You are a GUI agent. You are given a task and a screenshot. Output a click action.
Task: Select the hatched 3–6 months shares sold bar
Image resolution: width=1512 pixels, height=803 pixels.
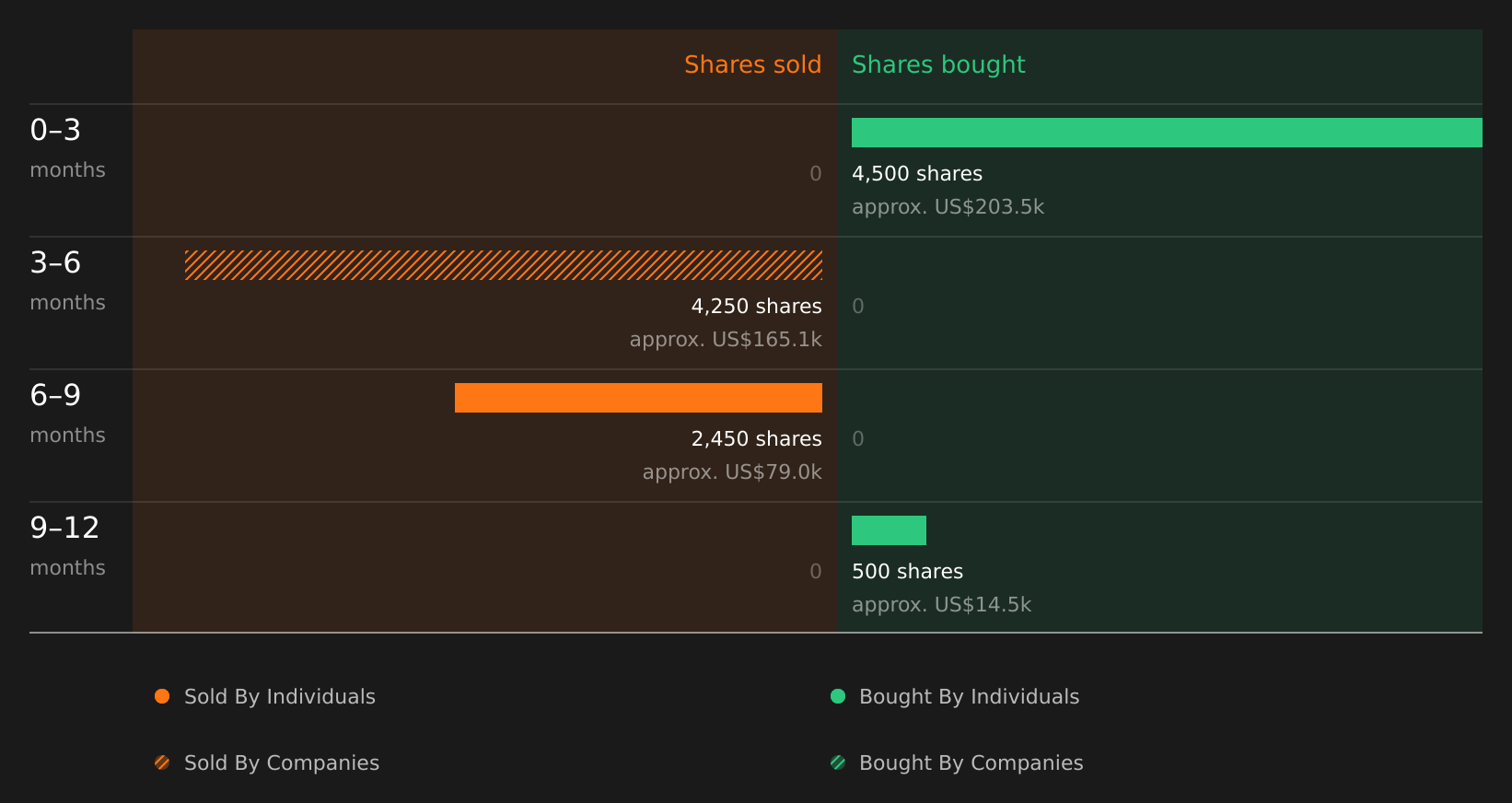point(504,265)
